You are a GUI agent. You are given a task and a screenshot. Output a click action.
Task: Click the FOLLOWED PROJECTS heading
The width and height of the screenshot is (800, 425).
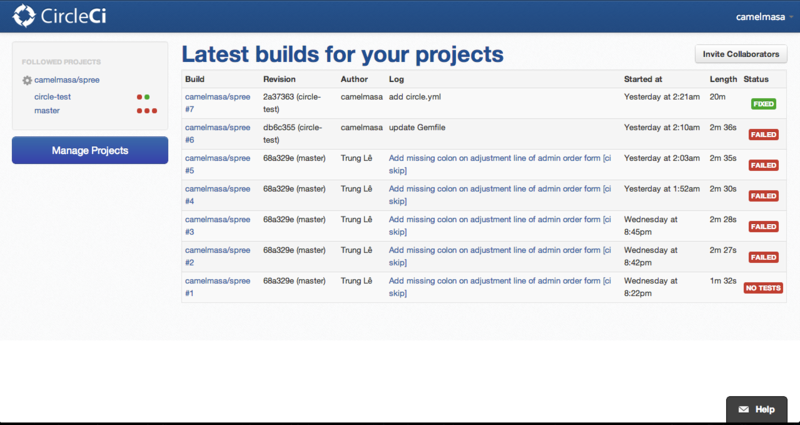61,62
